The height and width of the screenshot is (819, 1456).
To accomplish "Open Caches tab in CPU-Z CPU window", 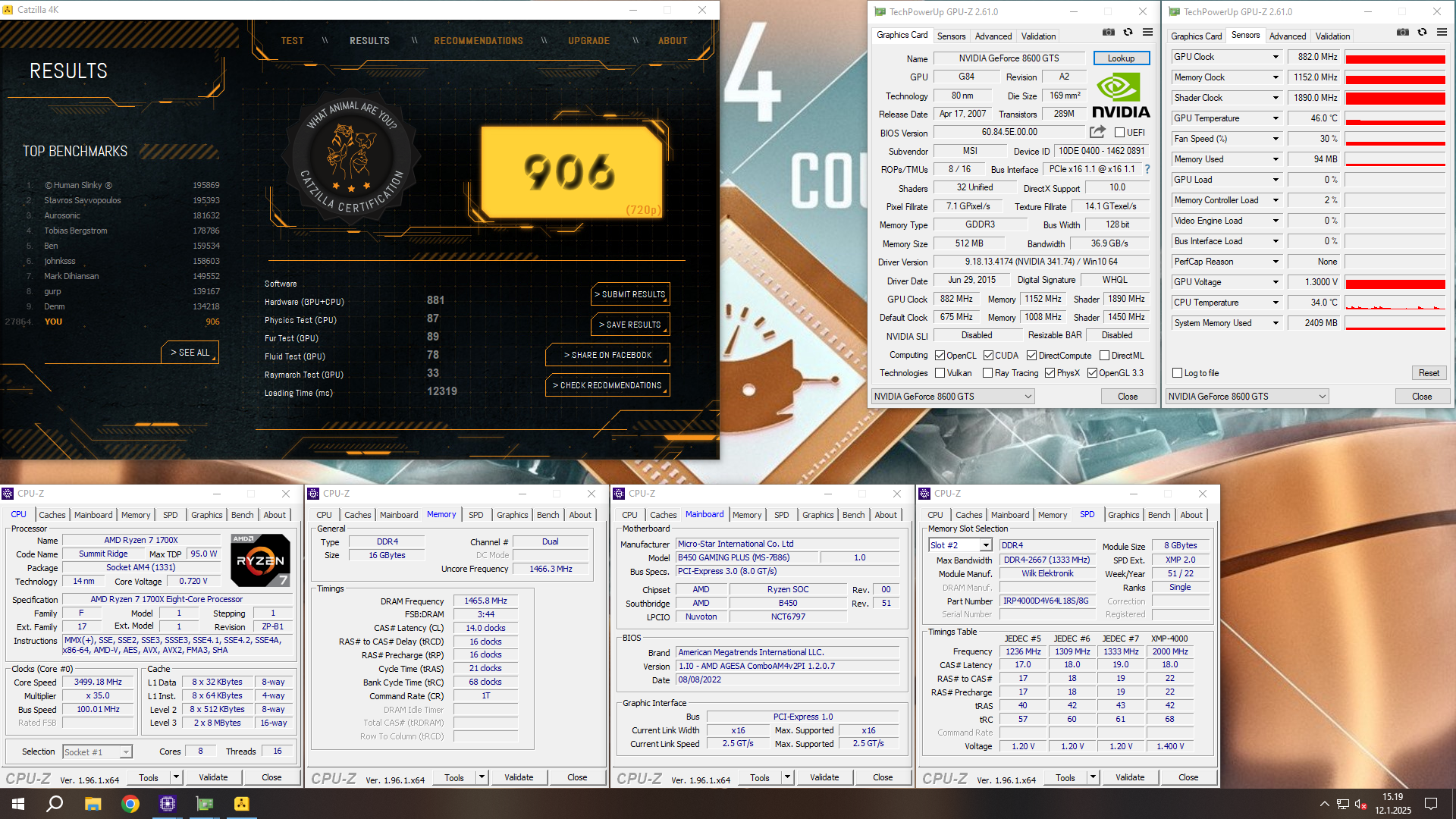I will coord(52,514).
